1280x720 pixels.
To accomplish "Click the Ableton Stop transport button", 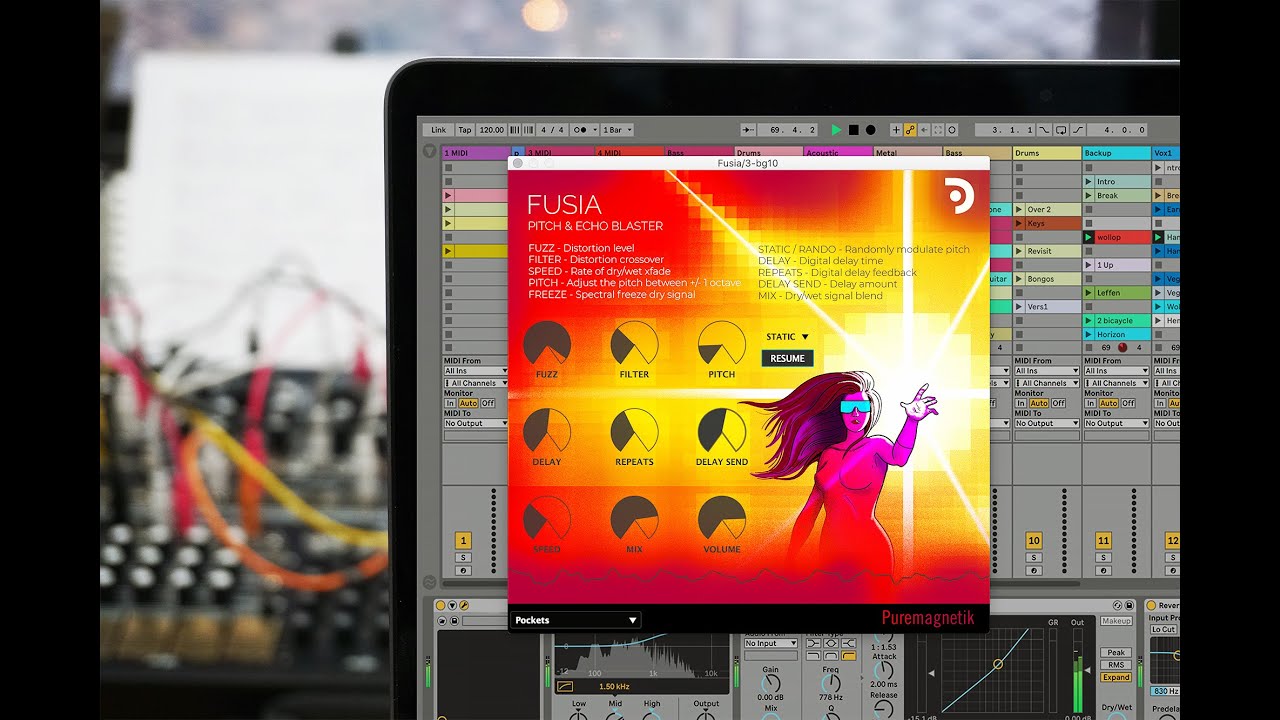I will pyautogui.click(x=854, y=130).
